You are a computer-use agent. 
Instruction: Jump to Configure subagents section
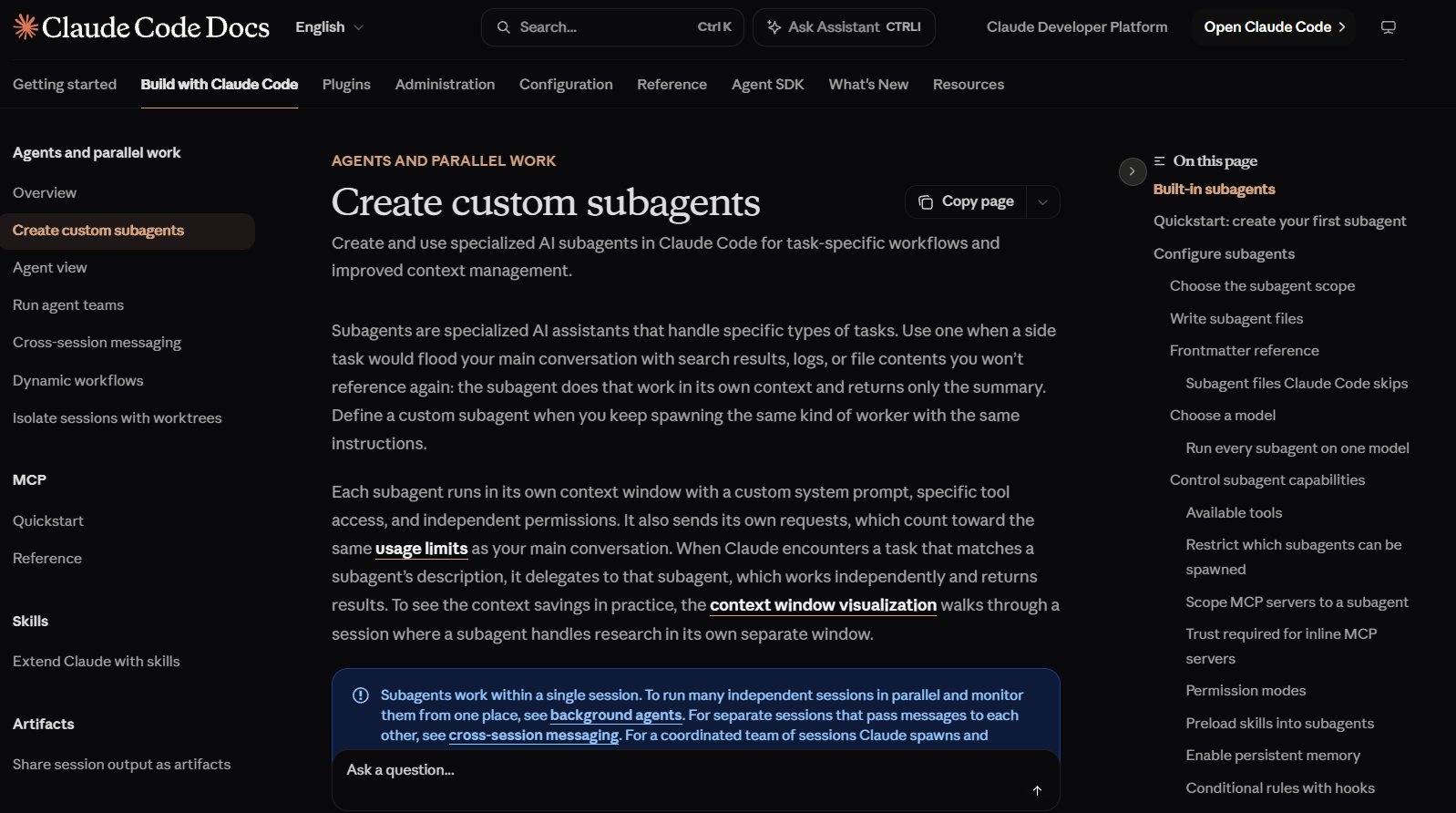[x=1224, y=254]
